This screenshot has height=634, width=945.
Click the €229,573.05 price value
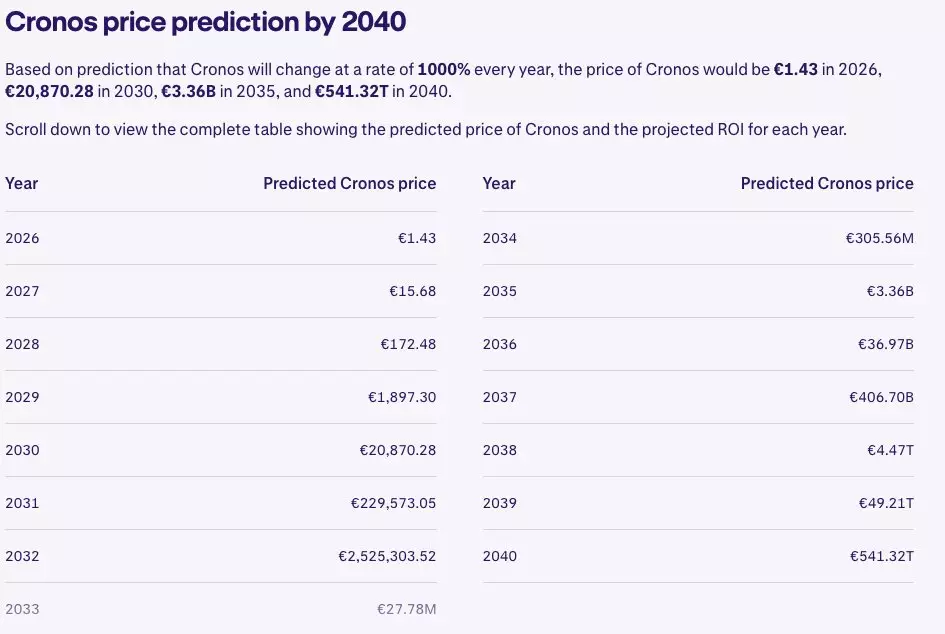(393, 503)
